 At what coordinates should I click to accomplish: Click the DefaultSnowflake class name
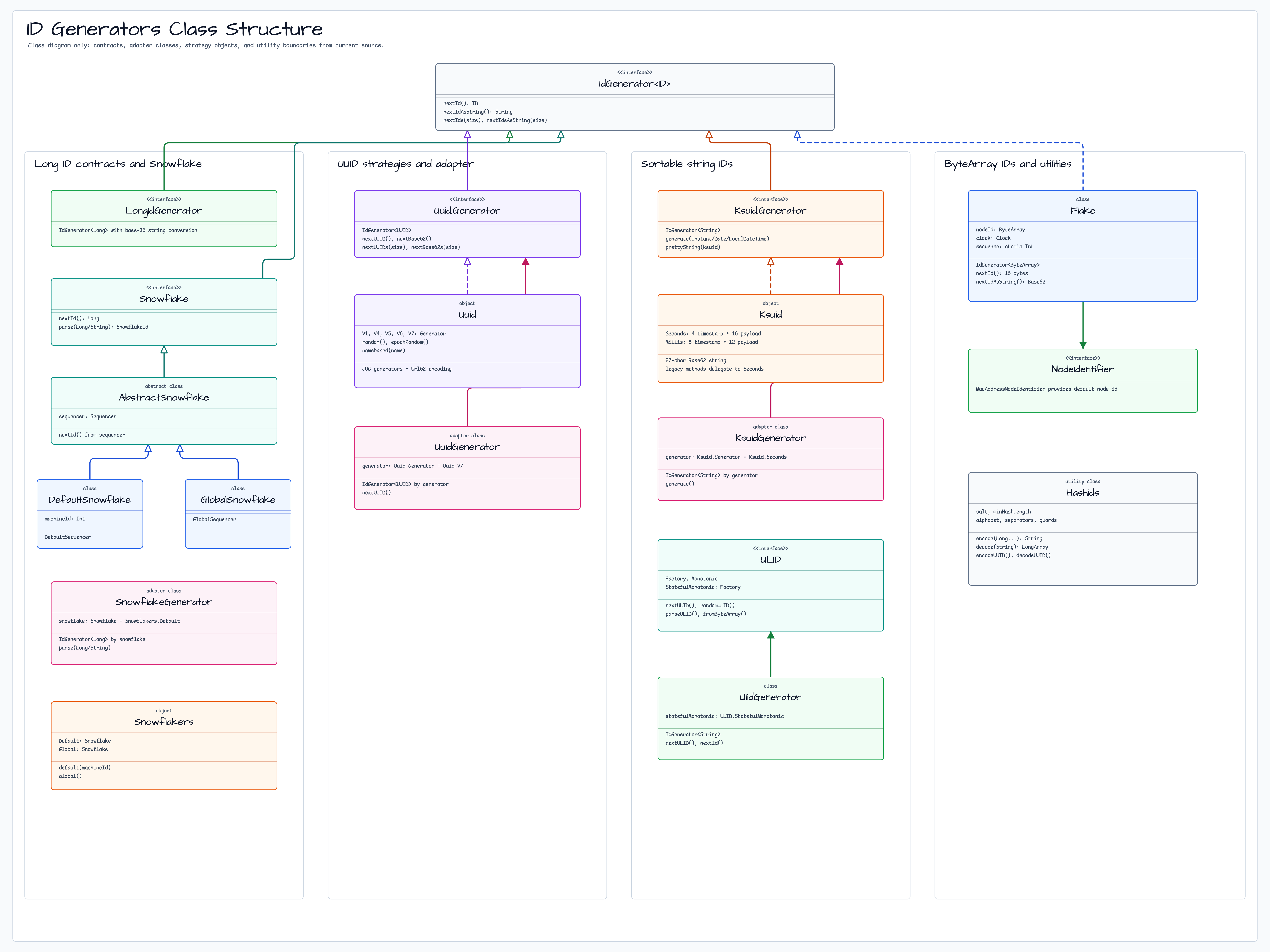coord(90,500)
